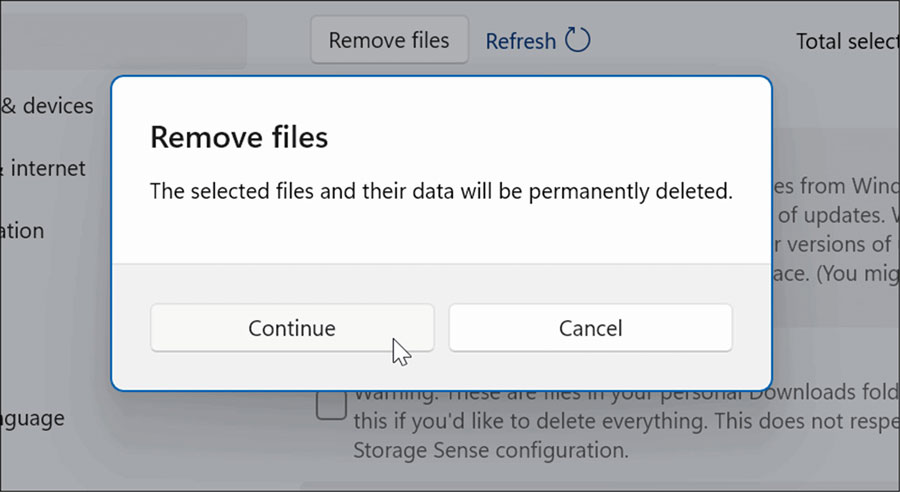Viewport: 900px width, 492px height.
Task: Click the dimmed Remove files button behind dialog
Action: (389, 40)
